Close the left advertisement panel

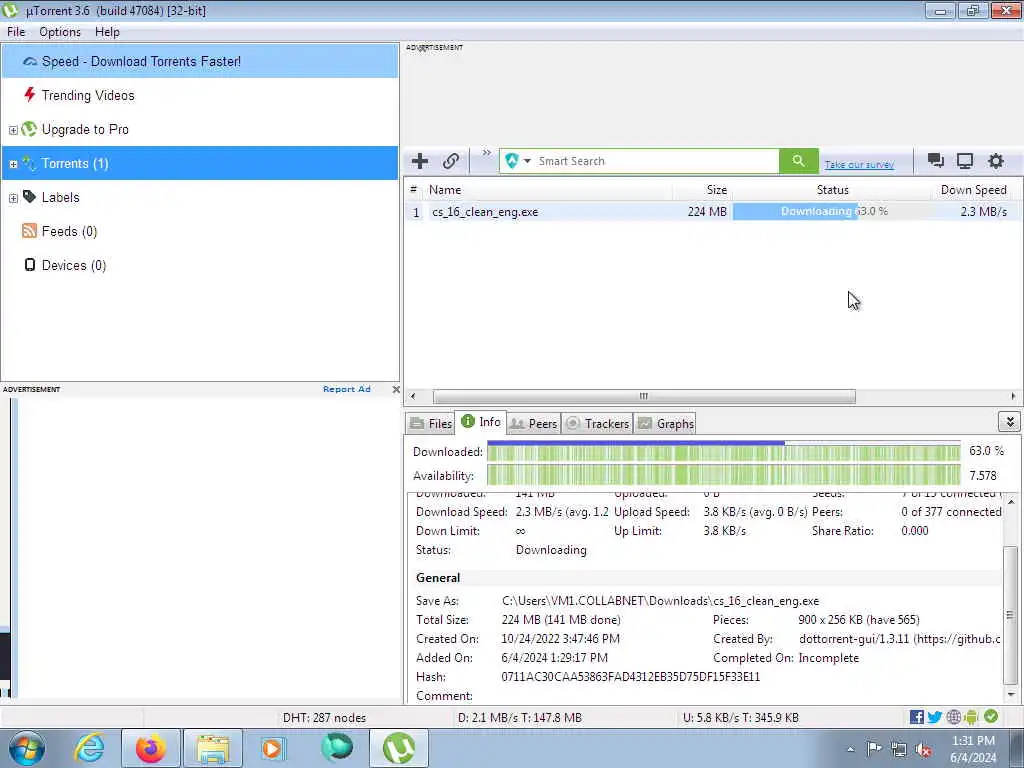click(396, 389)
